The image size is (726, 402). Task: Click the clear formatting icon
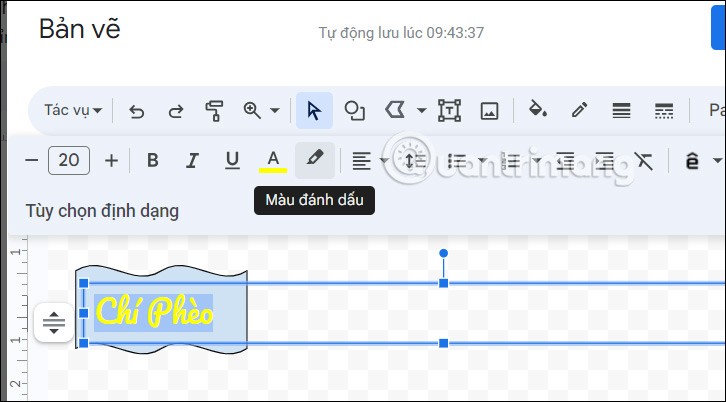point(643,160)
